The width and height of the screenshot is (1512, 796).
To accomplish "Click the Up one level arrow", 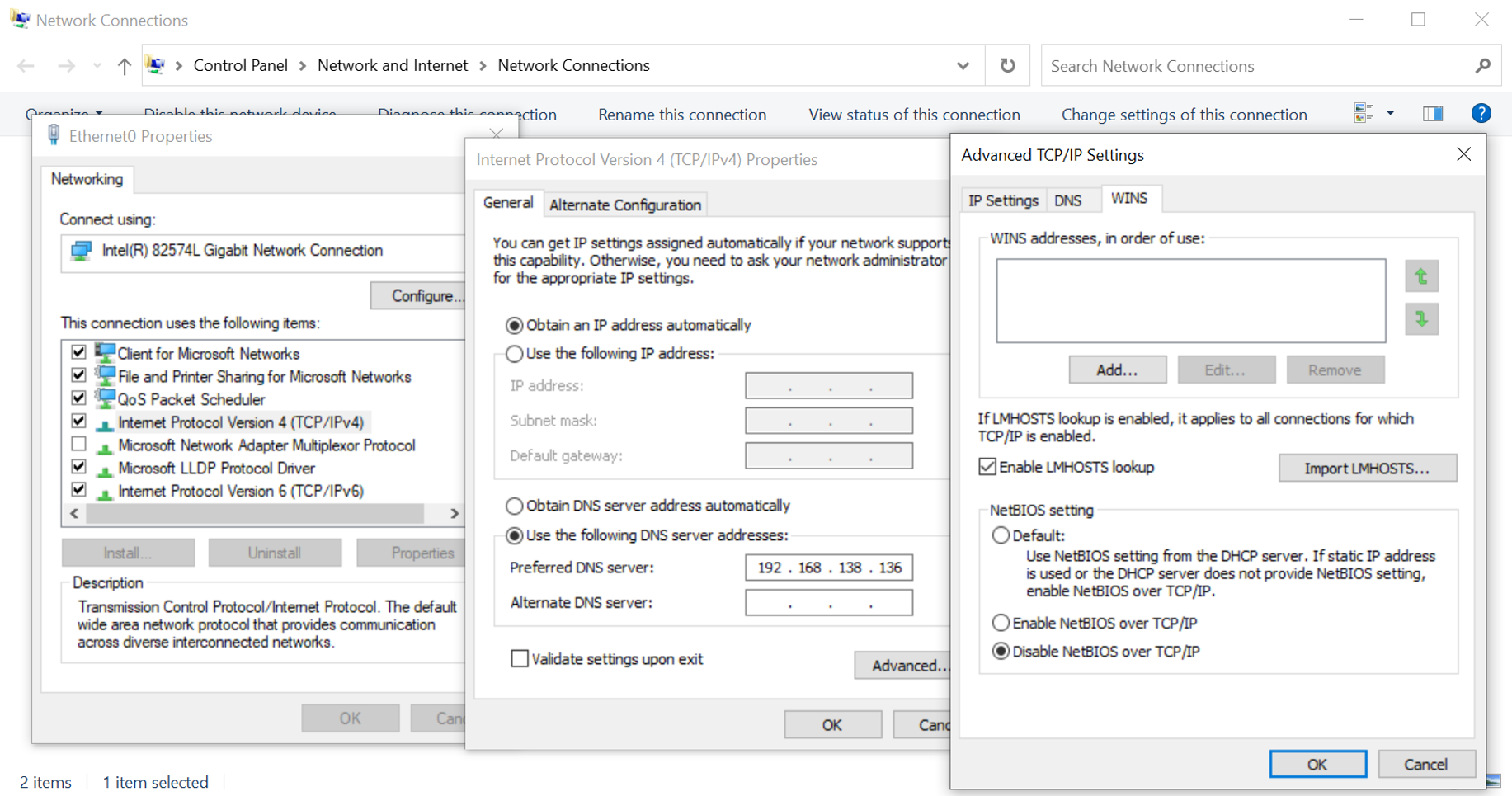I will [124, 66].
